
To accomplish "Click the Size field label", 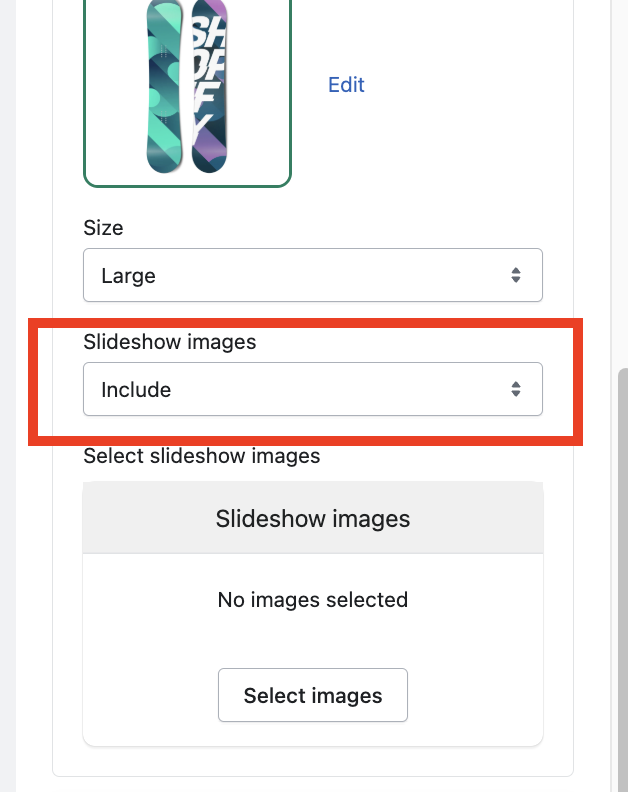I will pyautogui.click(x=103, y=228).
